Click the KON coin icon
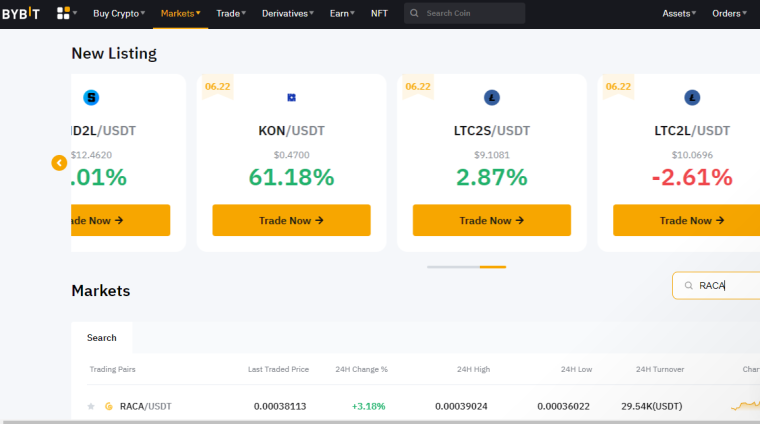 (291, 97)
